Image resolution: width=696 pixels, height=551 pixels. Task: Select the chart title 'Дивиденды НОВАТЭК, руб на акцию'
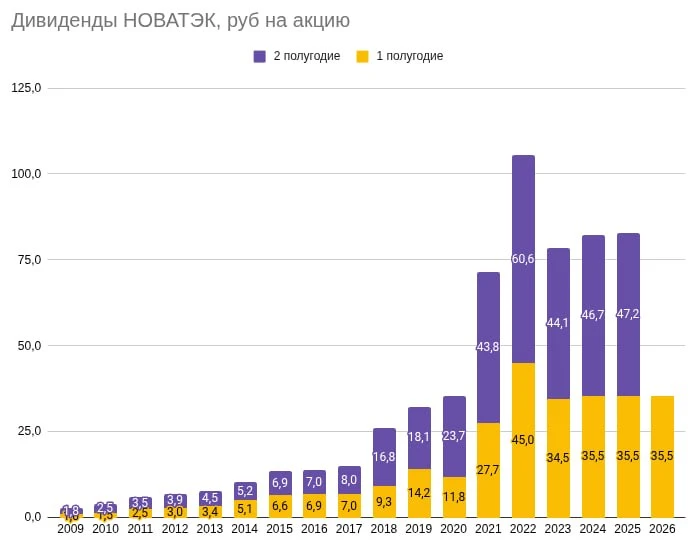tap(180, 20)
